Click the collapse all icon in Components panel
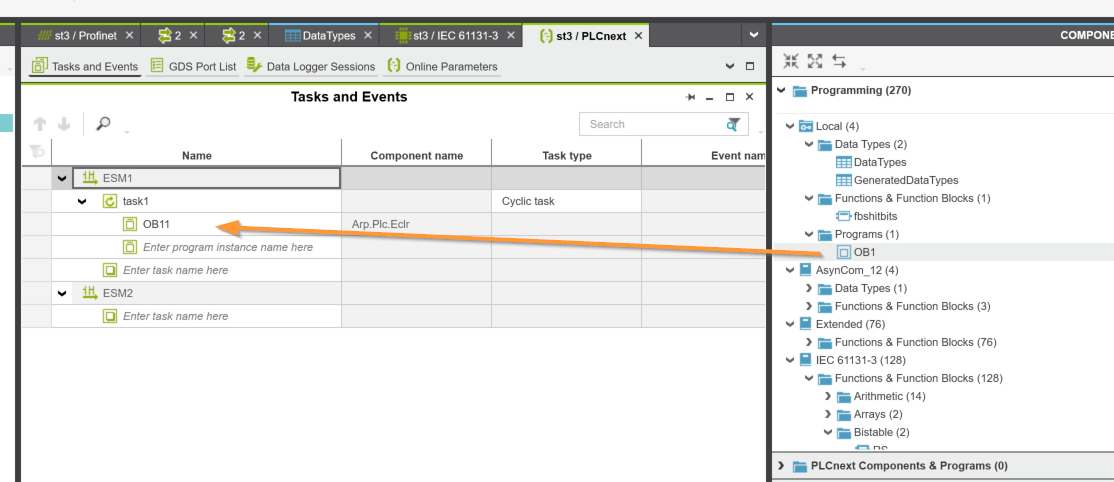This screenshot has width=1114, height=482. coord(791,61)
